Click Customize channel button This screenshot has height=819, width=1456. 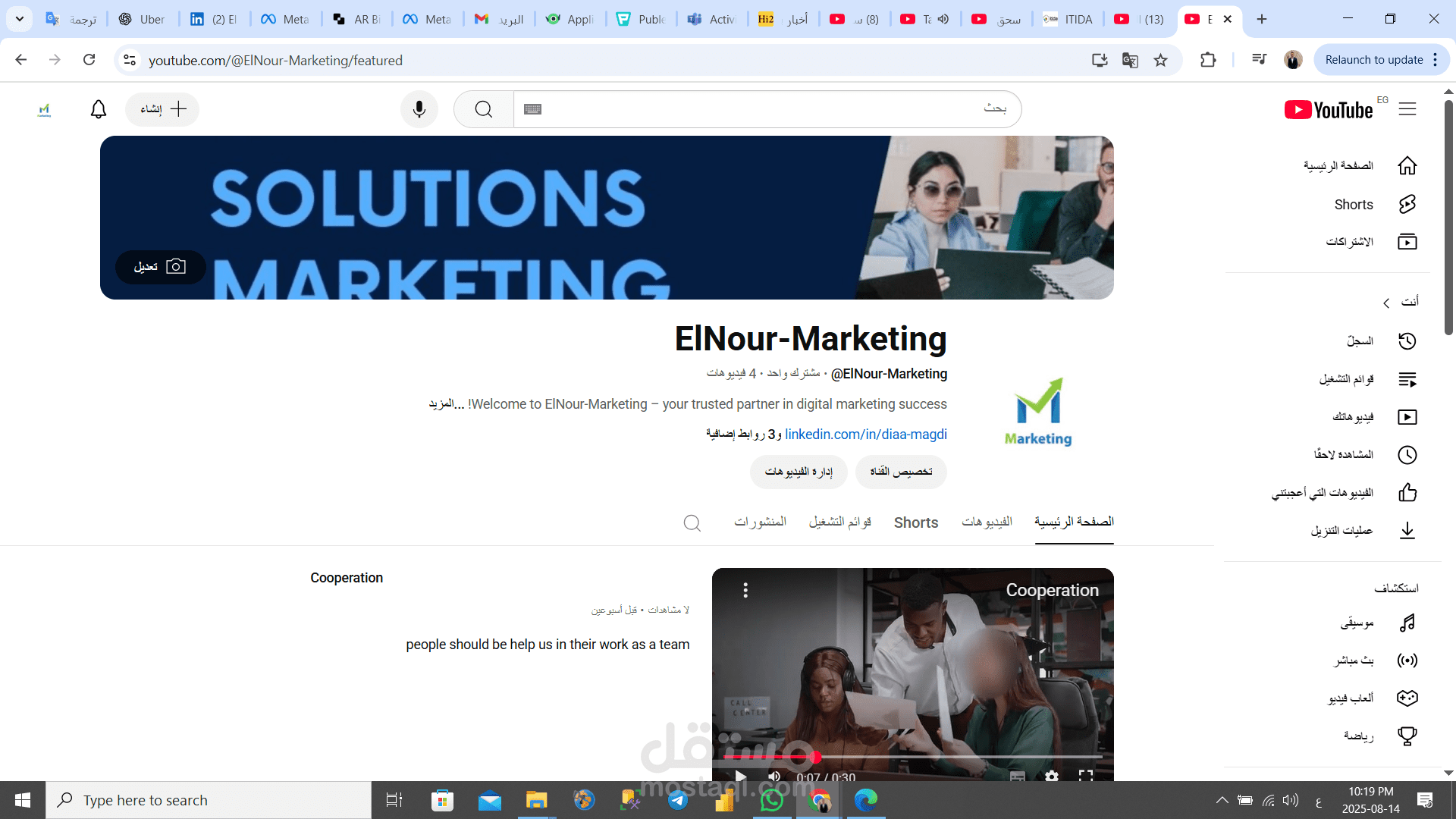tap(901, 472)
